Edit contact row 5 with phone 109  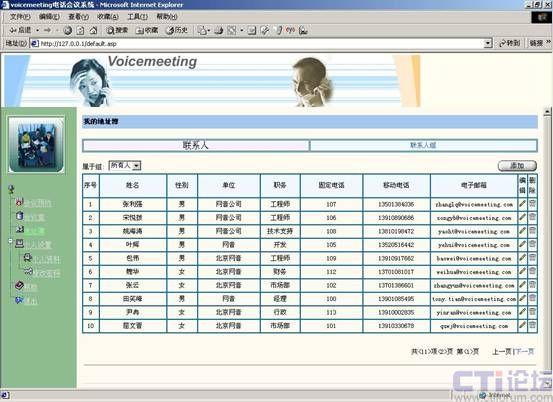point(522,258)
